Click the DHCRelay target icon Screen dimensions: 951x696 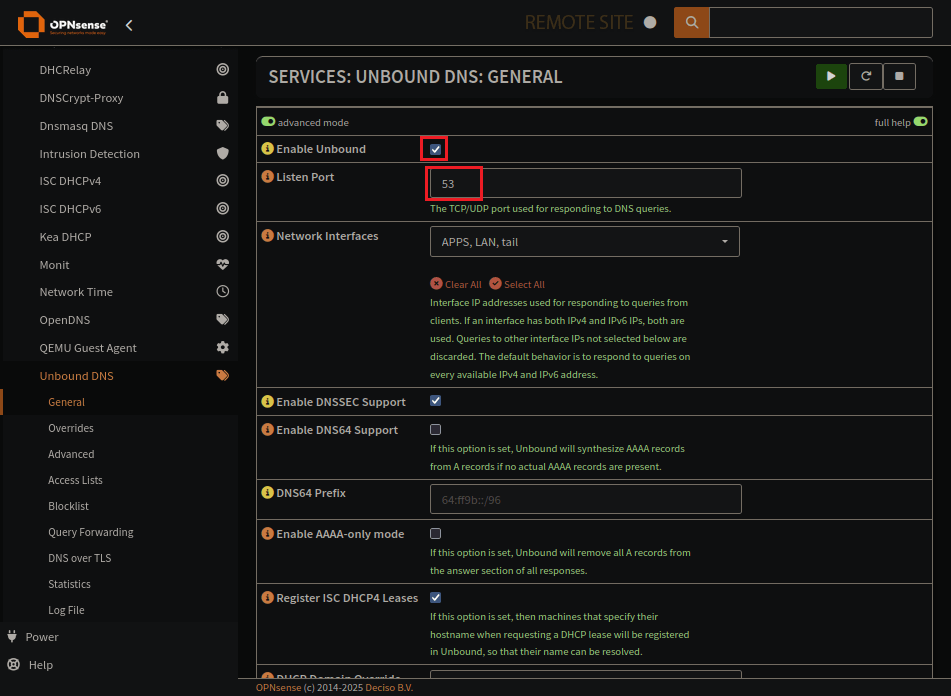[x=223, y=70]
